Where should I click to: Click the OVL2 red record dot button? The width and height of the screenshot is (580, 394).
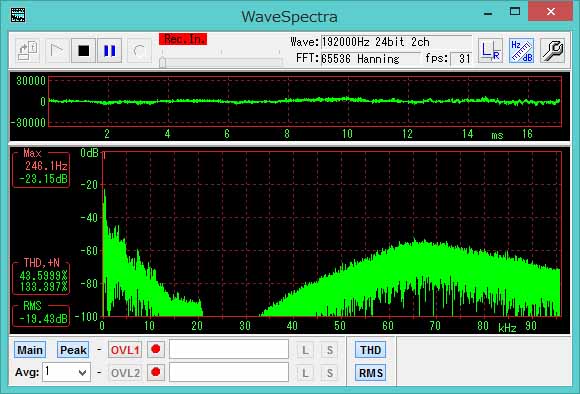click(156, 372)
